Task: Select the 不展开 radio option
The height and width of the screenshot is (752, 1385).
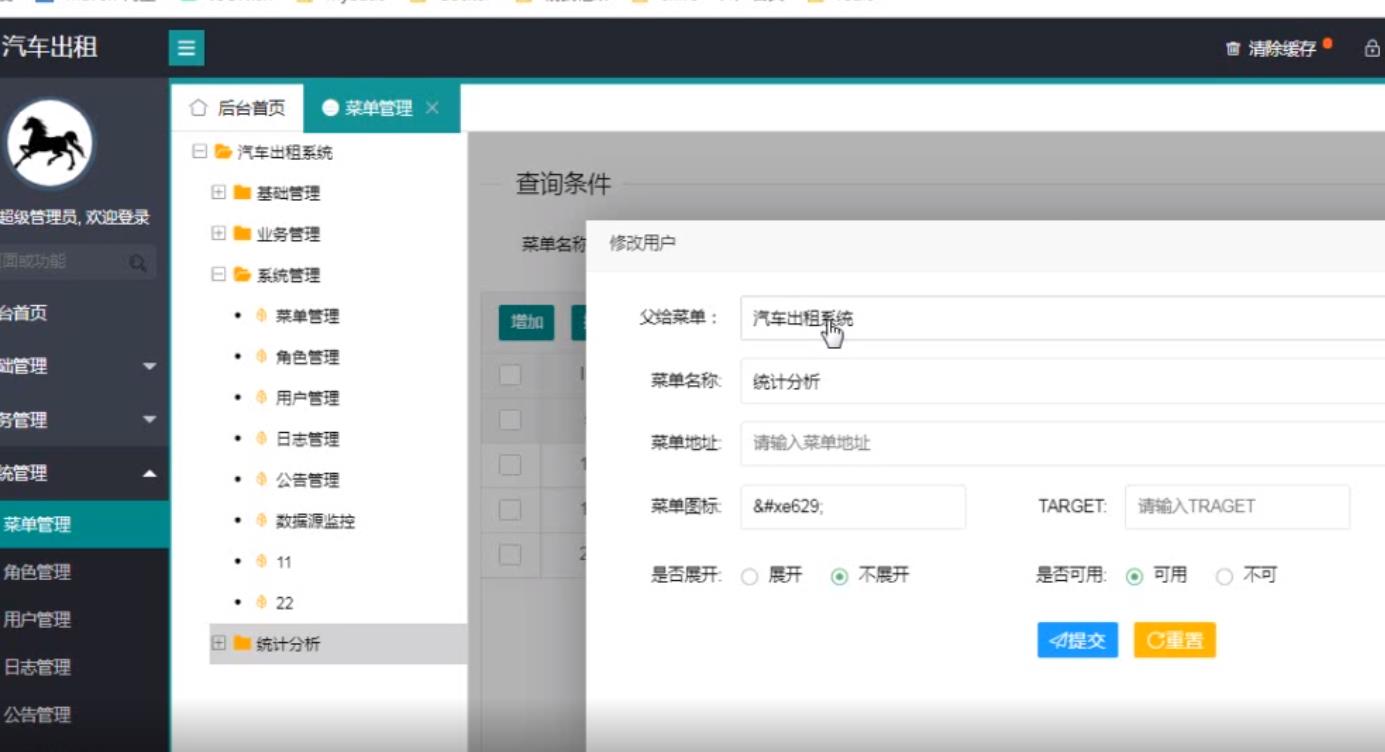Action: pyautogui.click(x=840, y=577)
